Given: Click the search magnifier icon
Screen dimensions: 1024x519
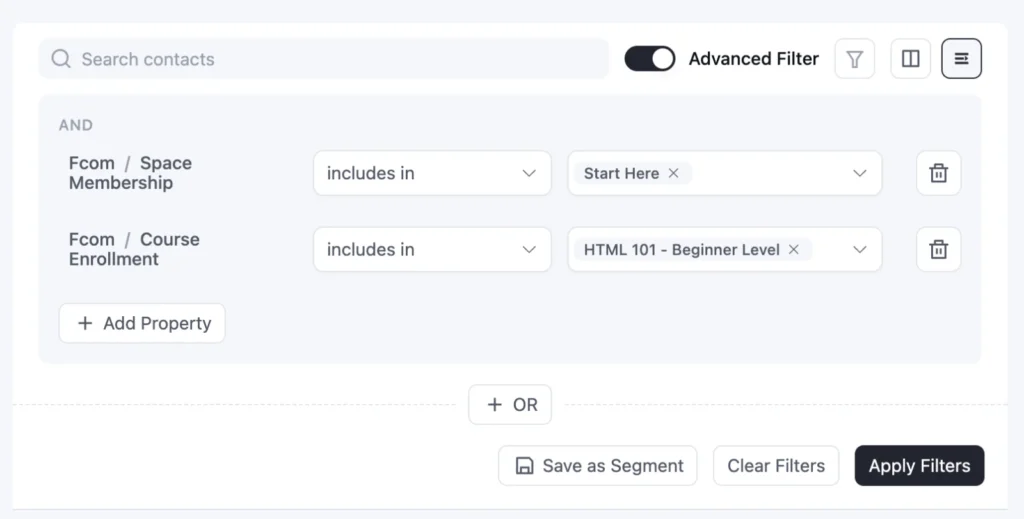Looking at the screenshot, I should click(61, 59).
